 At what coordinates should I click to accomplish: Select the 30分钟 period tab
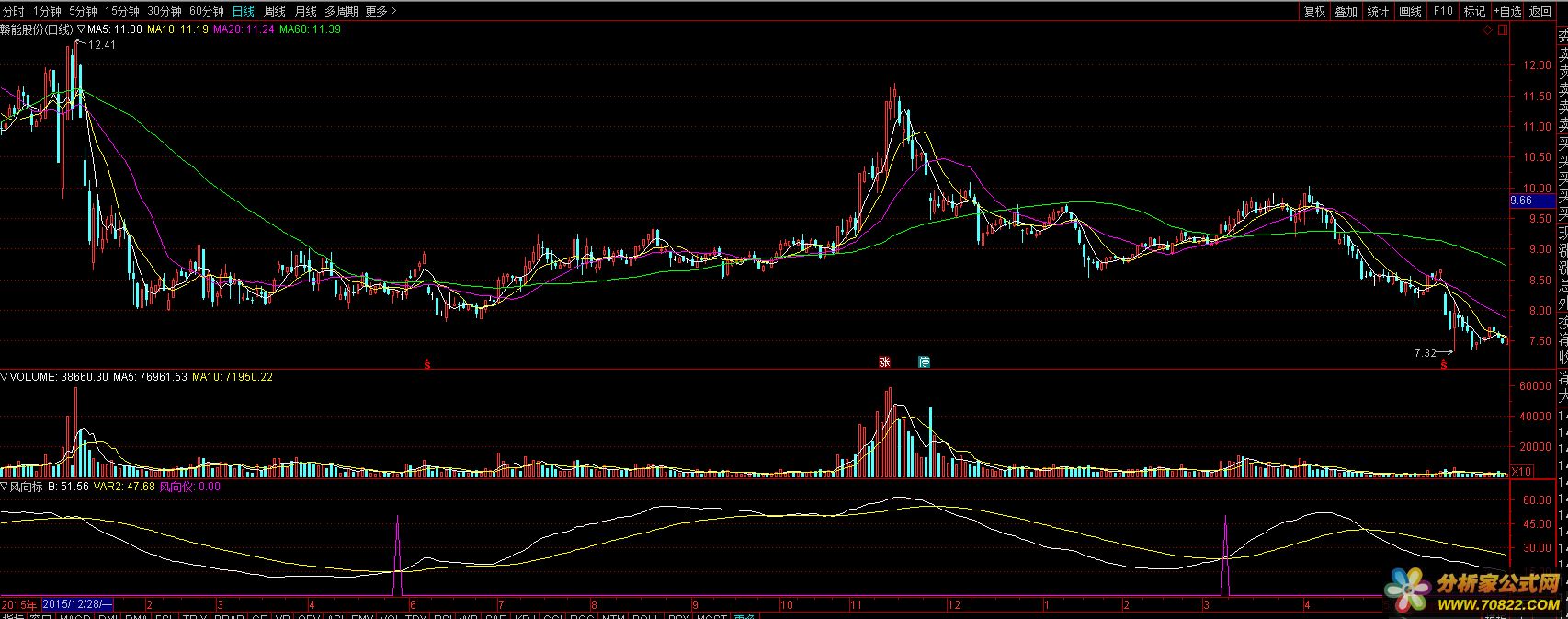coord(165,11)
